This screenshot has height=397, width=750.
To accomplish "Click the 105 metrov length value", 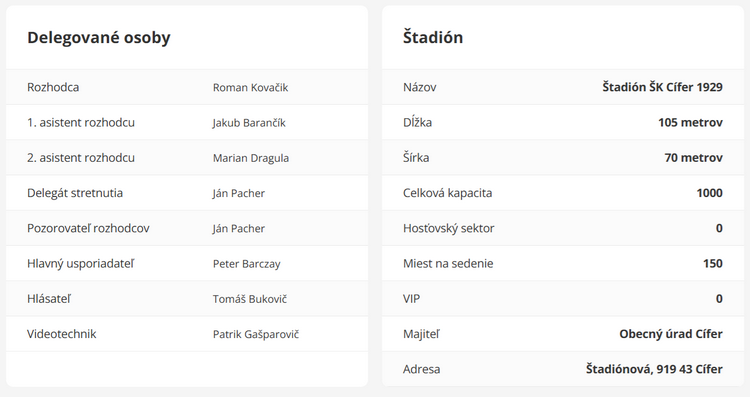I will tap(690, 122).
